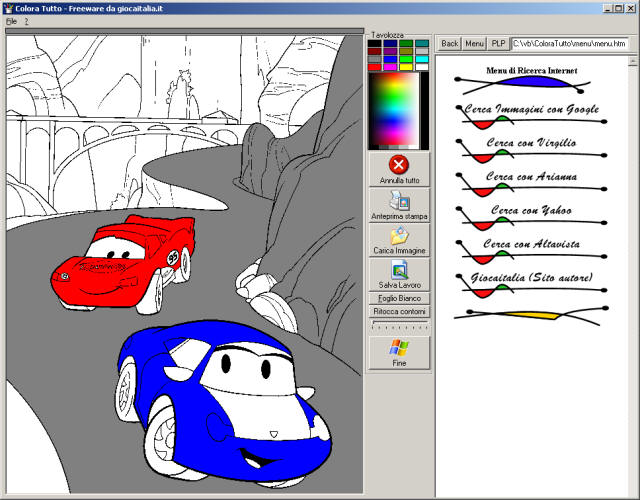Image resolution: width=640 pixels, height=500 pixels.
Task: Open the File menu
Action: pyautogui.click(x=11, y=21)
